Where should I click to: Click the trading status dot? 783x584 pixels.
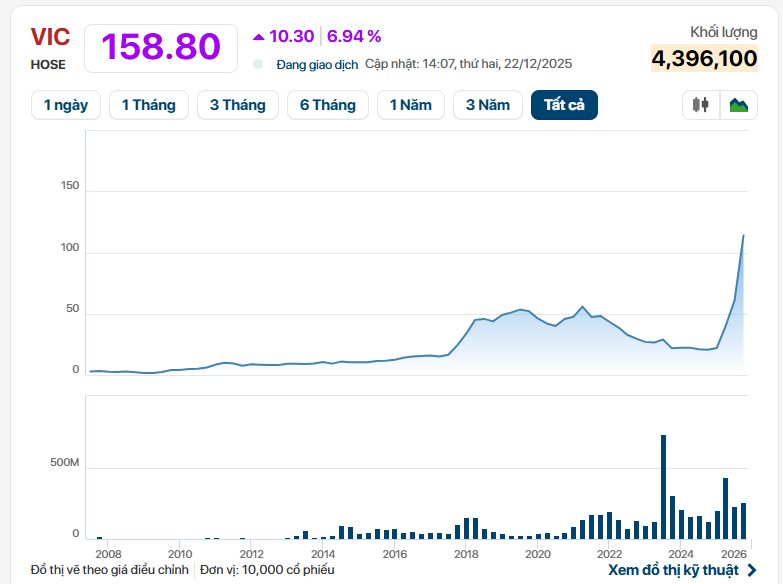tap(258, 64)
